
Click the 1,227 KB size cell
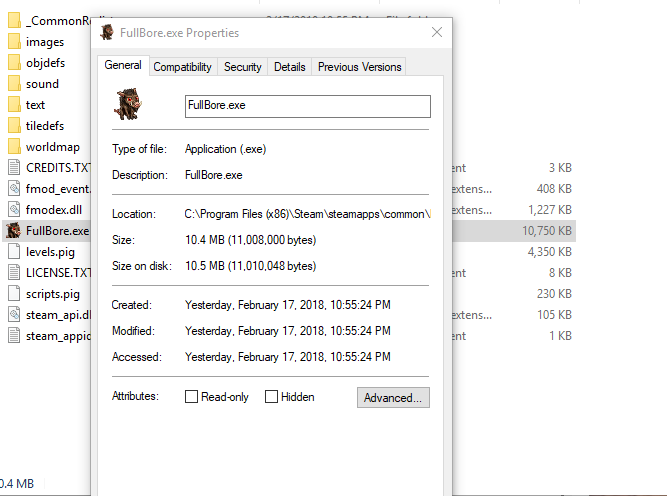(x=550, y=210)
